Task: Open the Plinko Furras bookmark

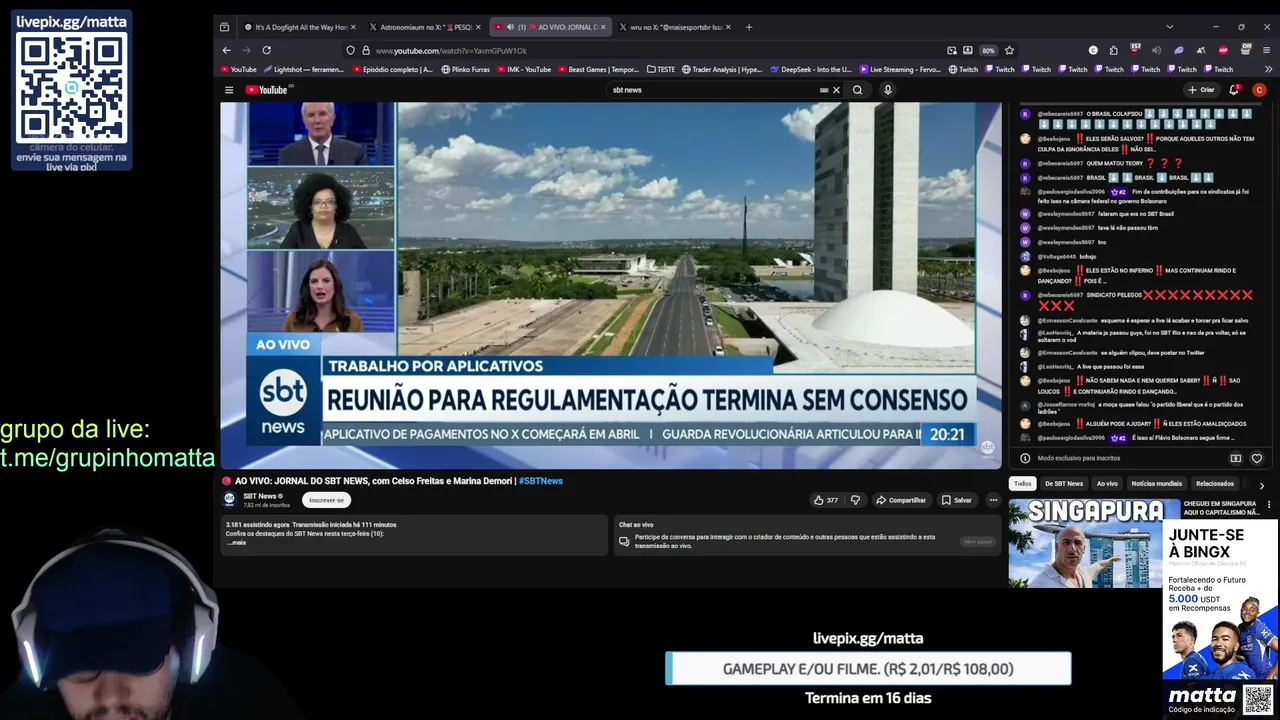Action: point(465,70)
